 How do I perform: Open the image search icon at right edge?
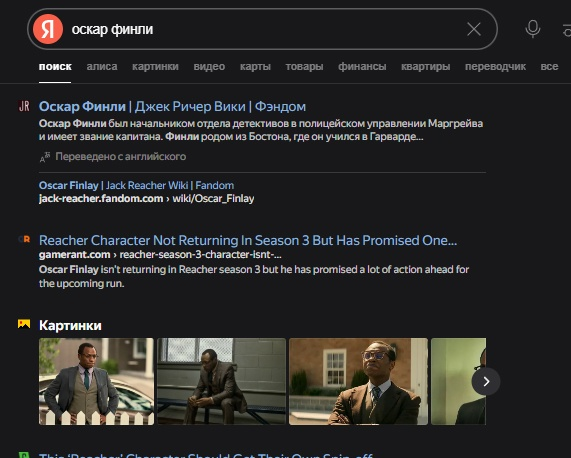point(567,29)
